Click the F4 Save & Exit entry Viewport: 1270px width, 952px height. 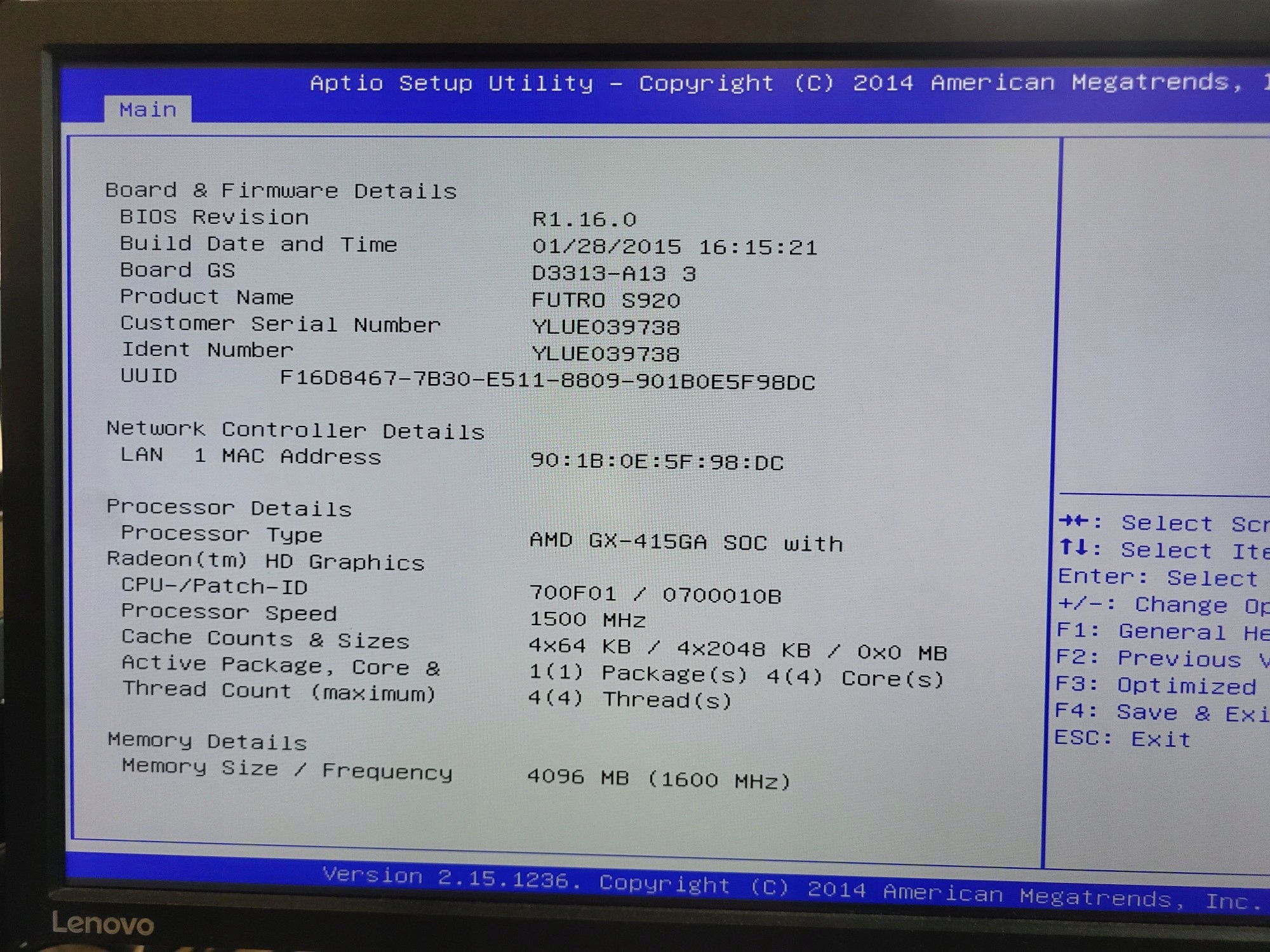click(x=1162, y=713)
